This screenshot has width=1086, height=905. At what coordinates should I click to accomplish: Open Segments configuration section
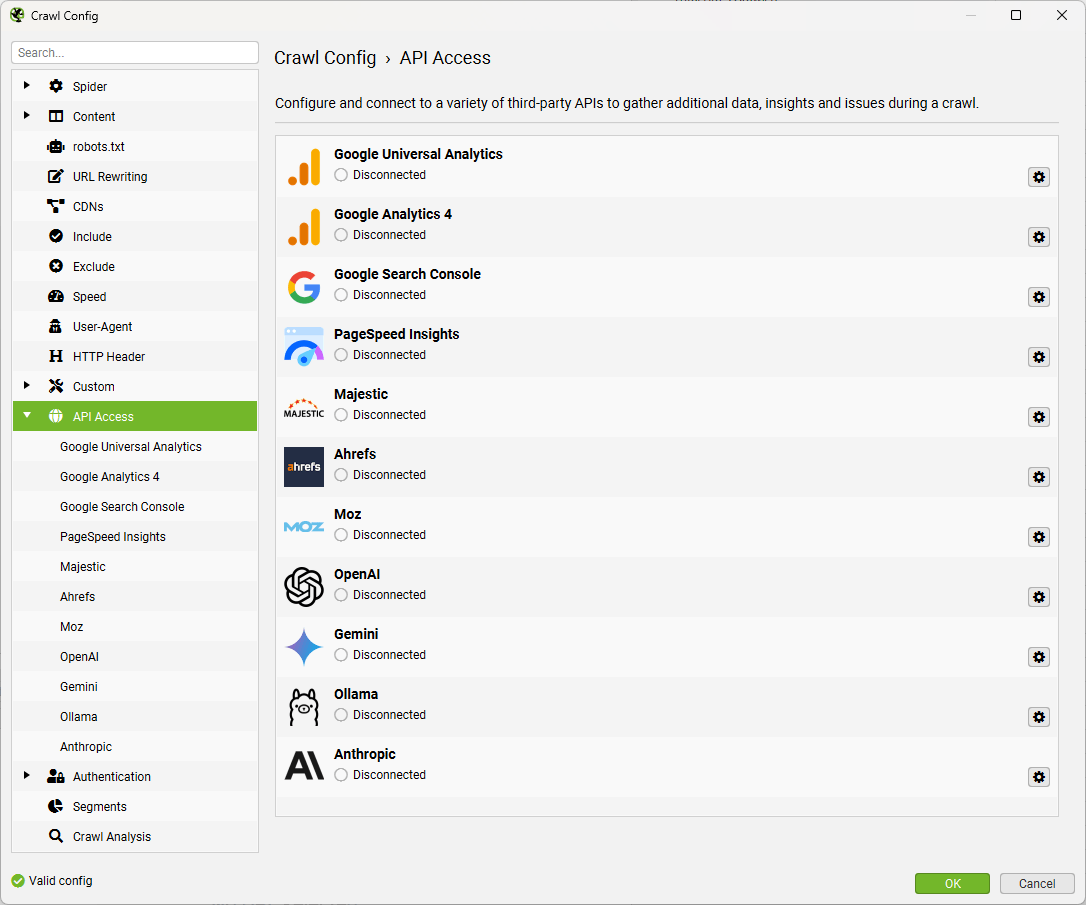[x=135, y=807]
